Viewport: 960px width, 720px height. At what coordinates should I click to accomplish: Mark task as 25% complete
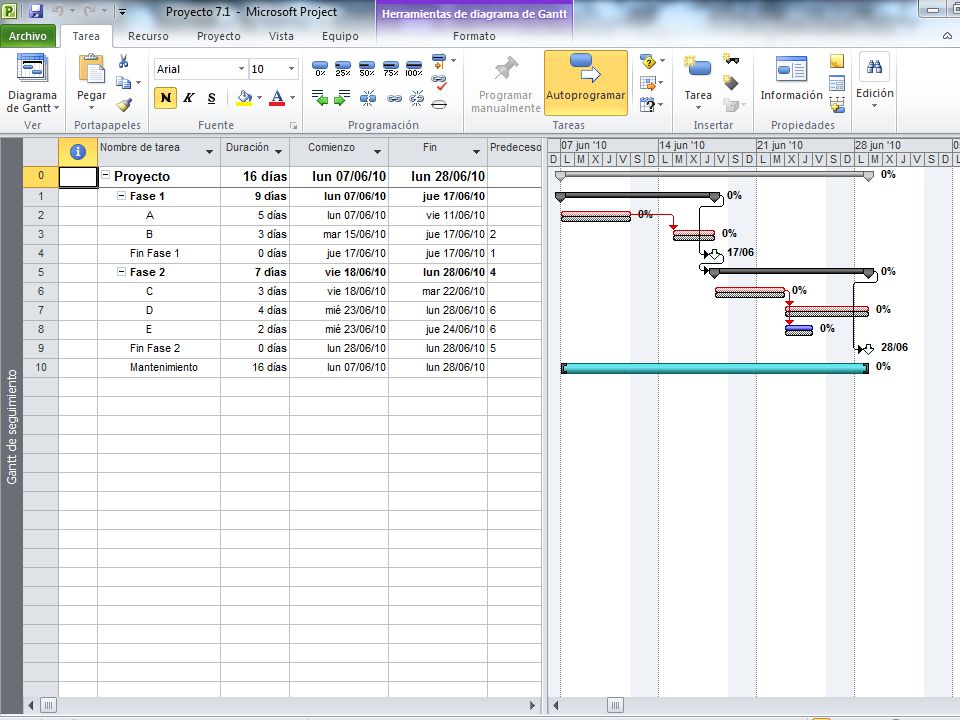(343, 68)
